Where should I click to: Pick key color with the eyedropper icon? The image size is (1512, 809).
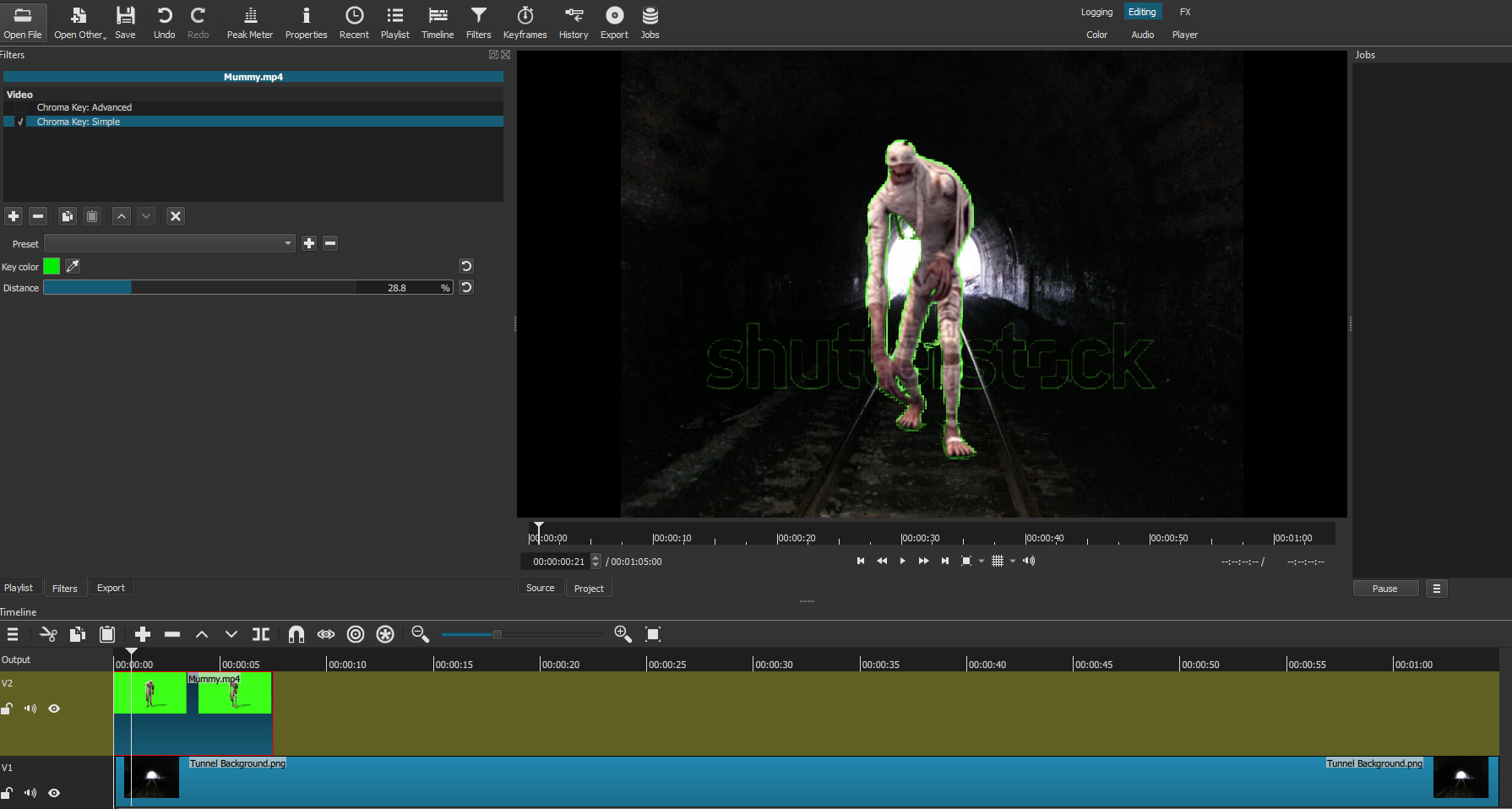point(73,266)
